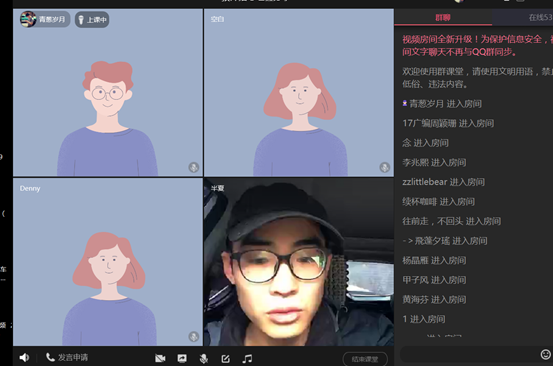Click the 半夏 name label
This screenshot has height=366, width=553.
pos(217,188)
